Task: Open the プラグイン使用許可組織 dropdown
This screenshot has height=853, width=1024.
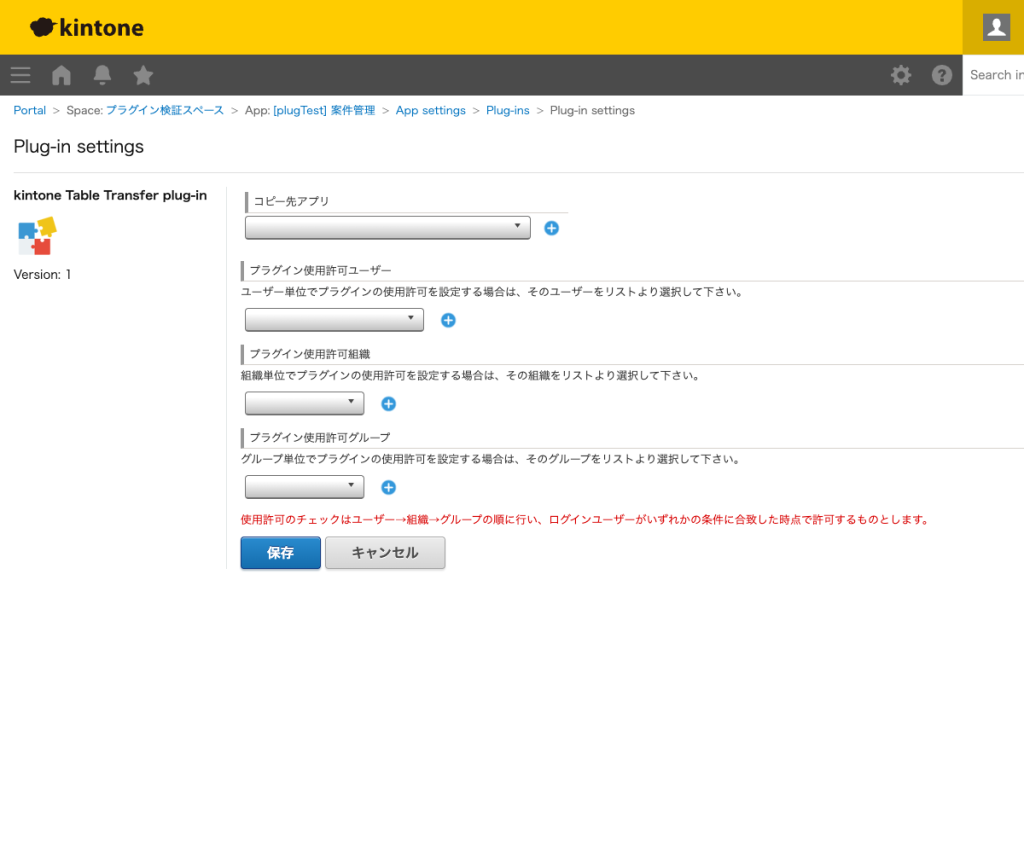Action: coord(304,403)
